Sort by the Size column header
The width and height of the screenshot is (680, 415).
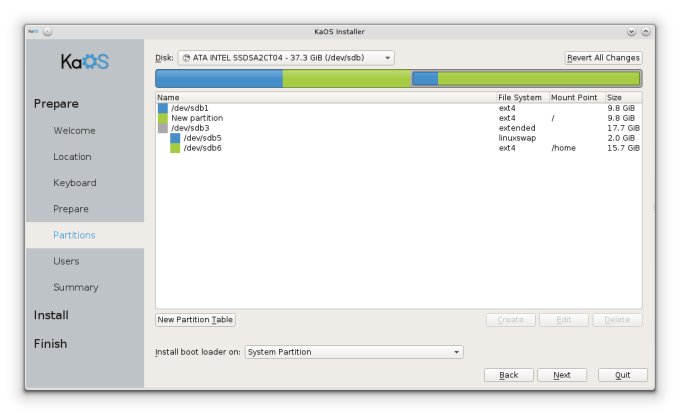(623, 98)
